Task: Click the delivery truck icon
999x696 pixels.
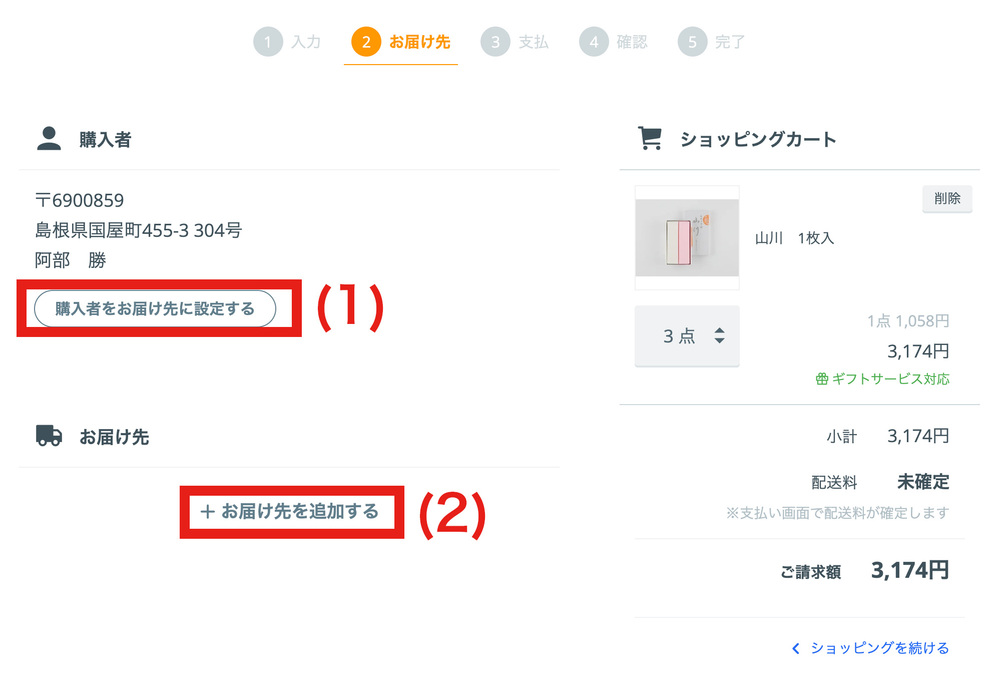Action: tap(49, 436)
